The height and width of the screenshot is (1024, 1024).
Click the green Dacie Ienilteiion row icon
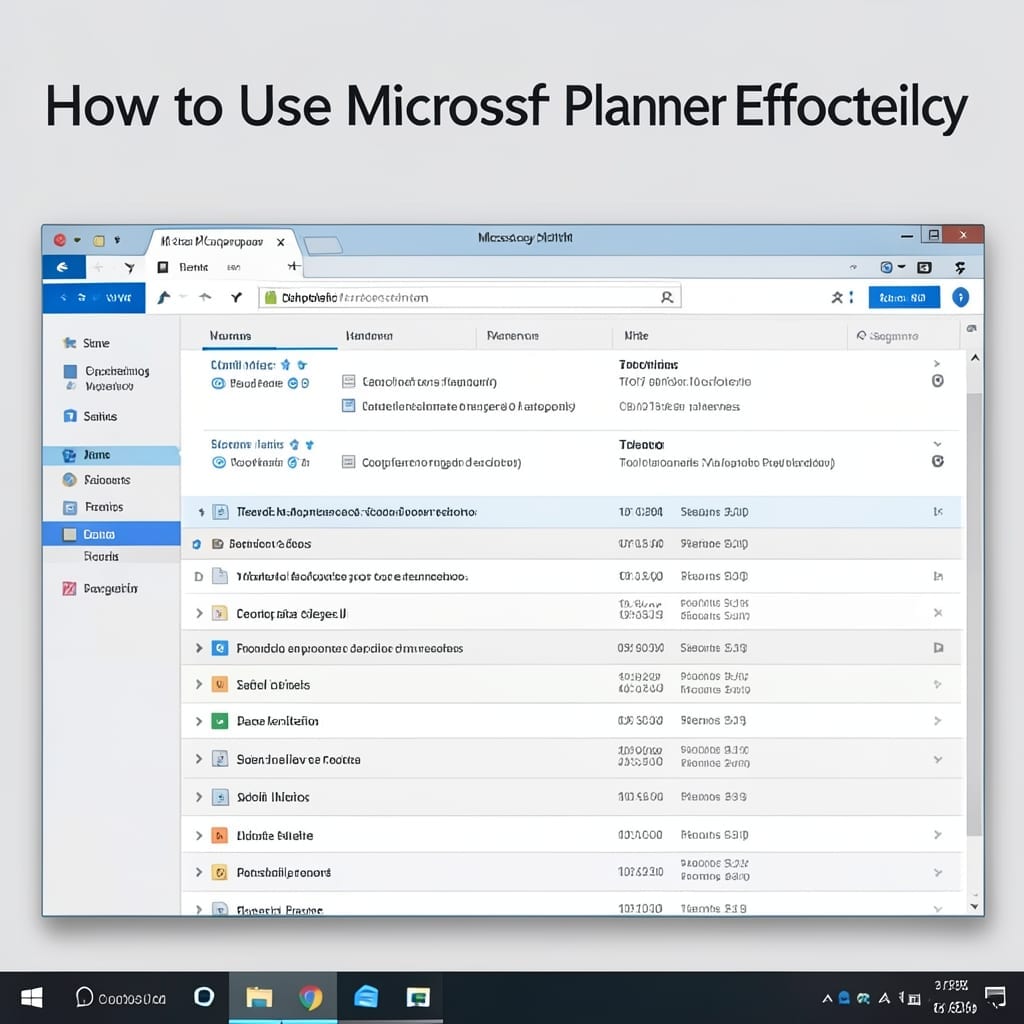tap(220, 721)
